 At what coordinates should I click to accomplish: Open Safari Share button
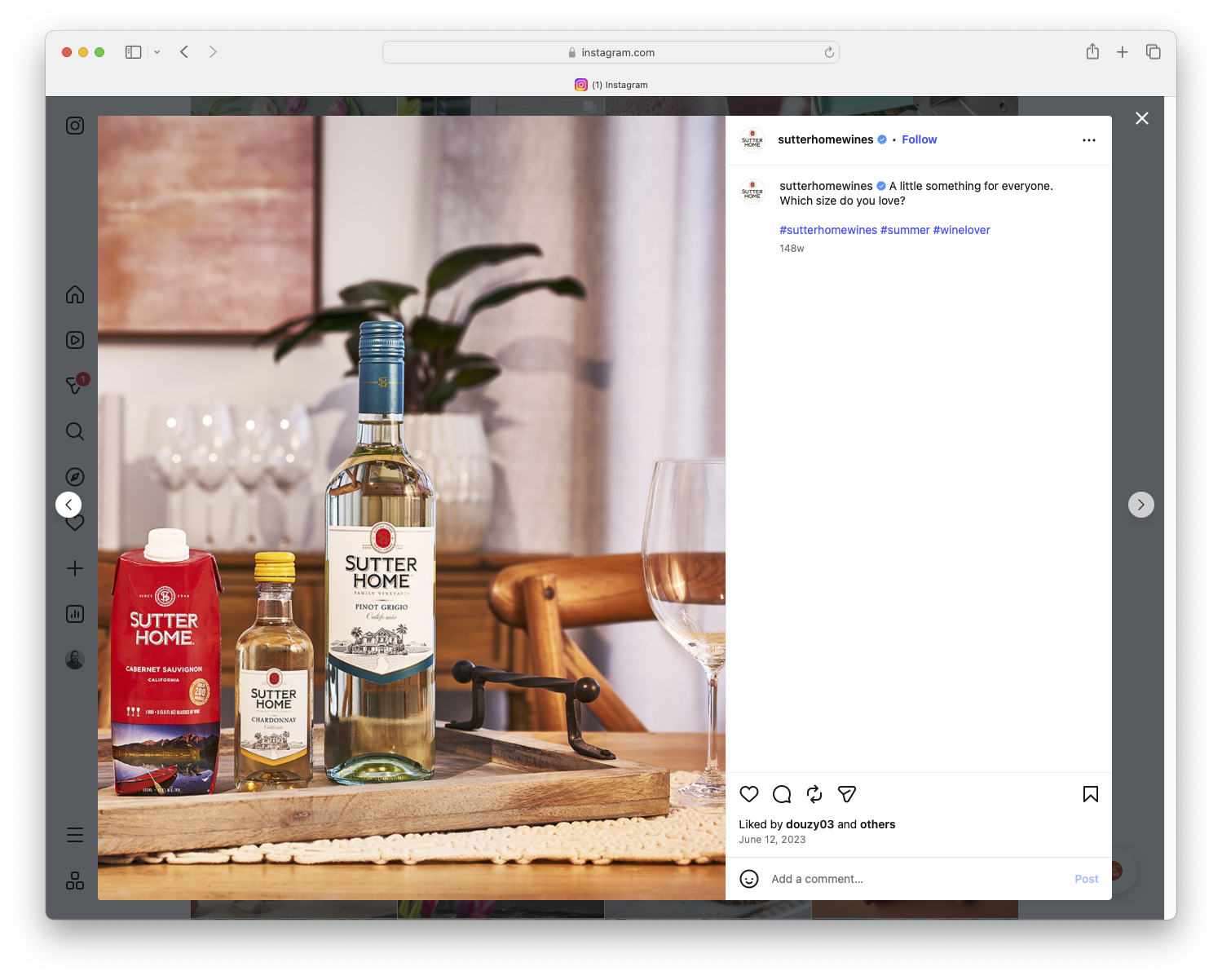(1092, 52)
